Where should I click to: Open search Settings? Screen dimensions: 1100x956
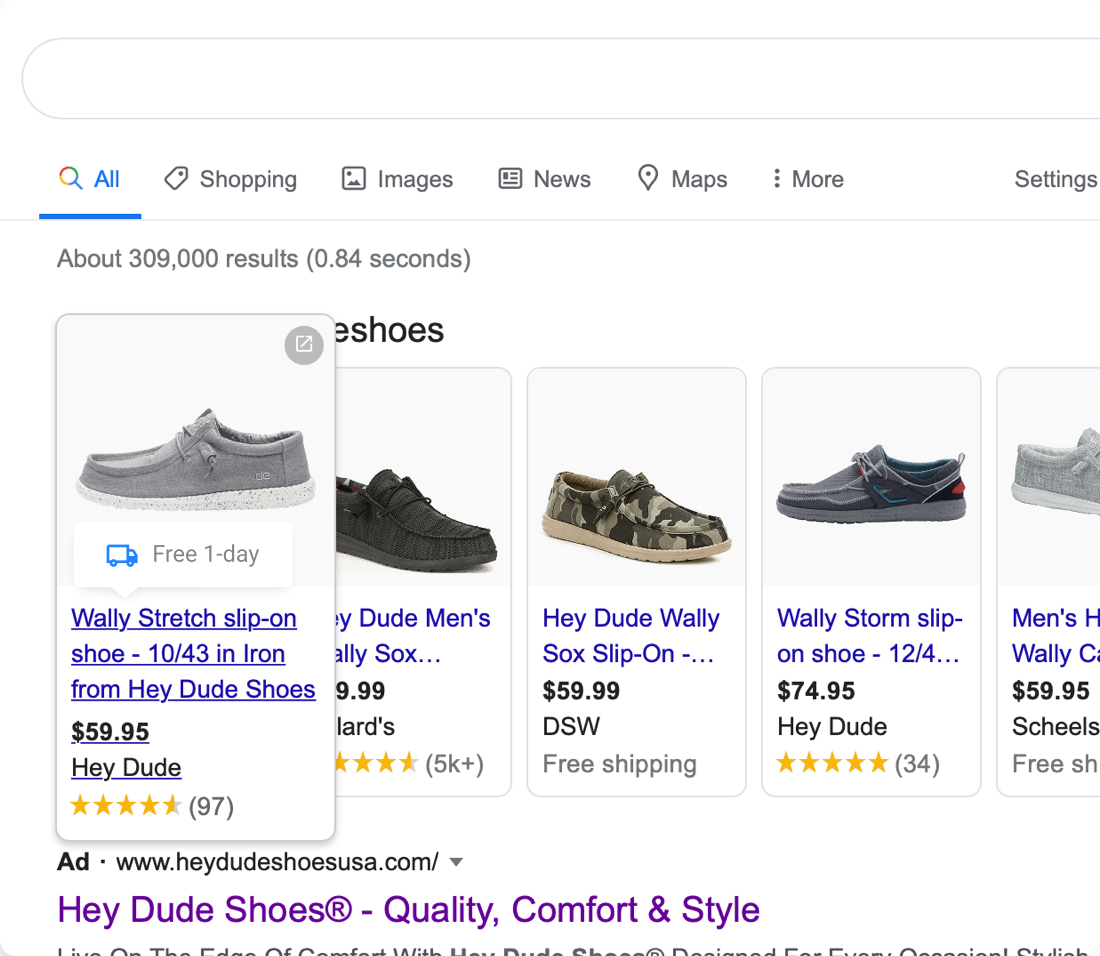[x=1056, y=180]
